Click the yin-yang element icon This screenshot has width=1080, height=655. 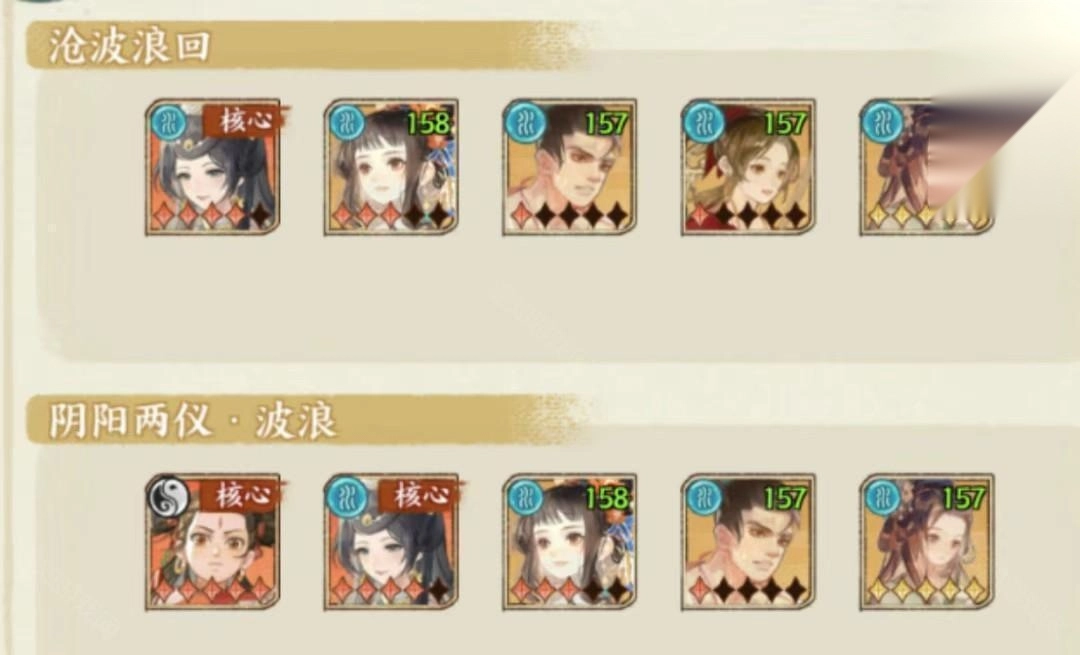click(169, 497)
